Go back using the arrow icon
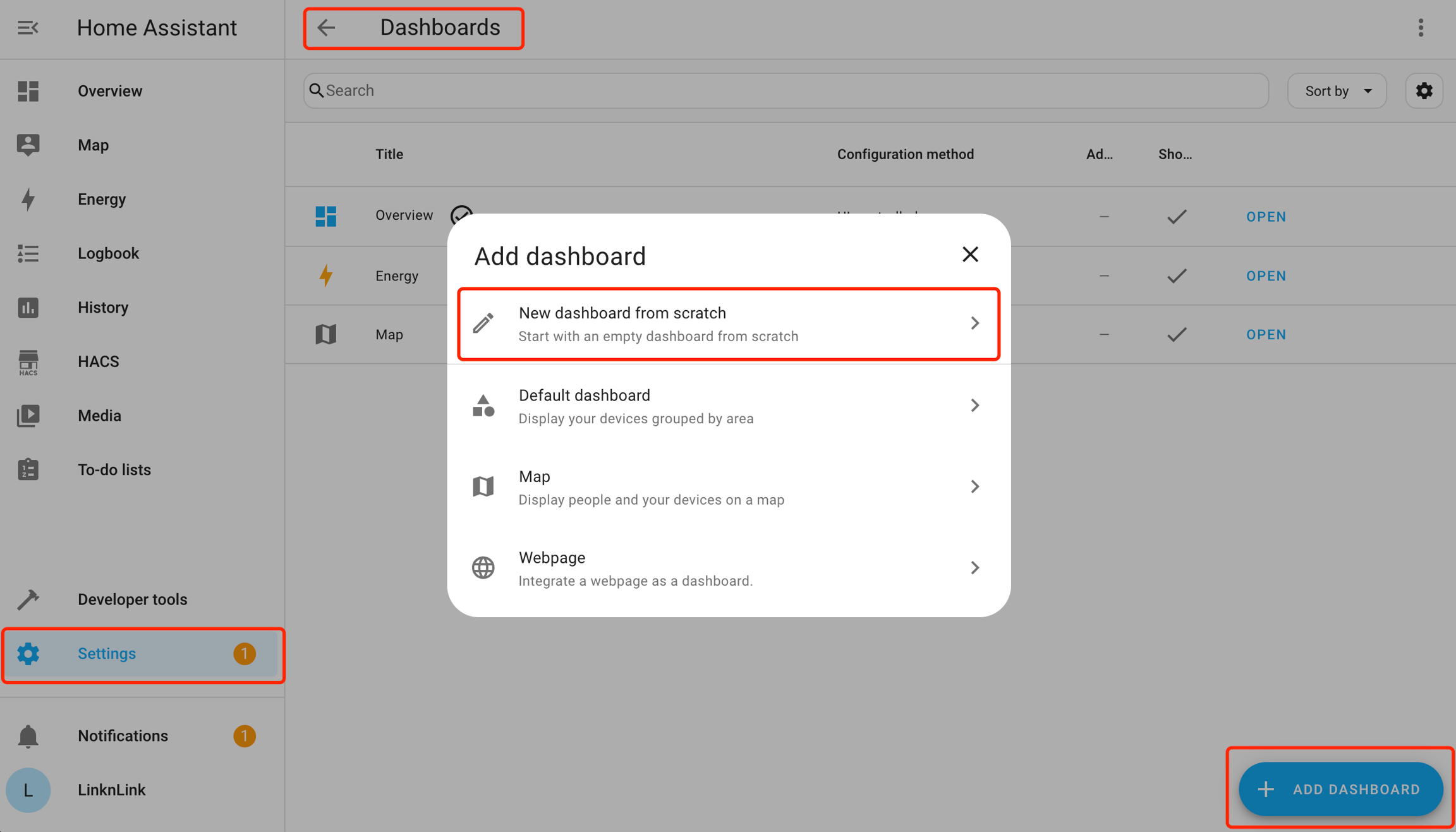 326,28
